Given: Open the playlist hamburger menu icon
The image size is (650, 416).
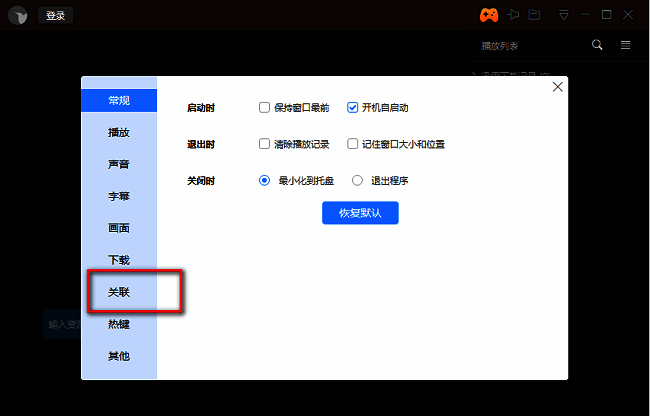Looking at the screenshot, I should click(x=626, y=45).
